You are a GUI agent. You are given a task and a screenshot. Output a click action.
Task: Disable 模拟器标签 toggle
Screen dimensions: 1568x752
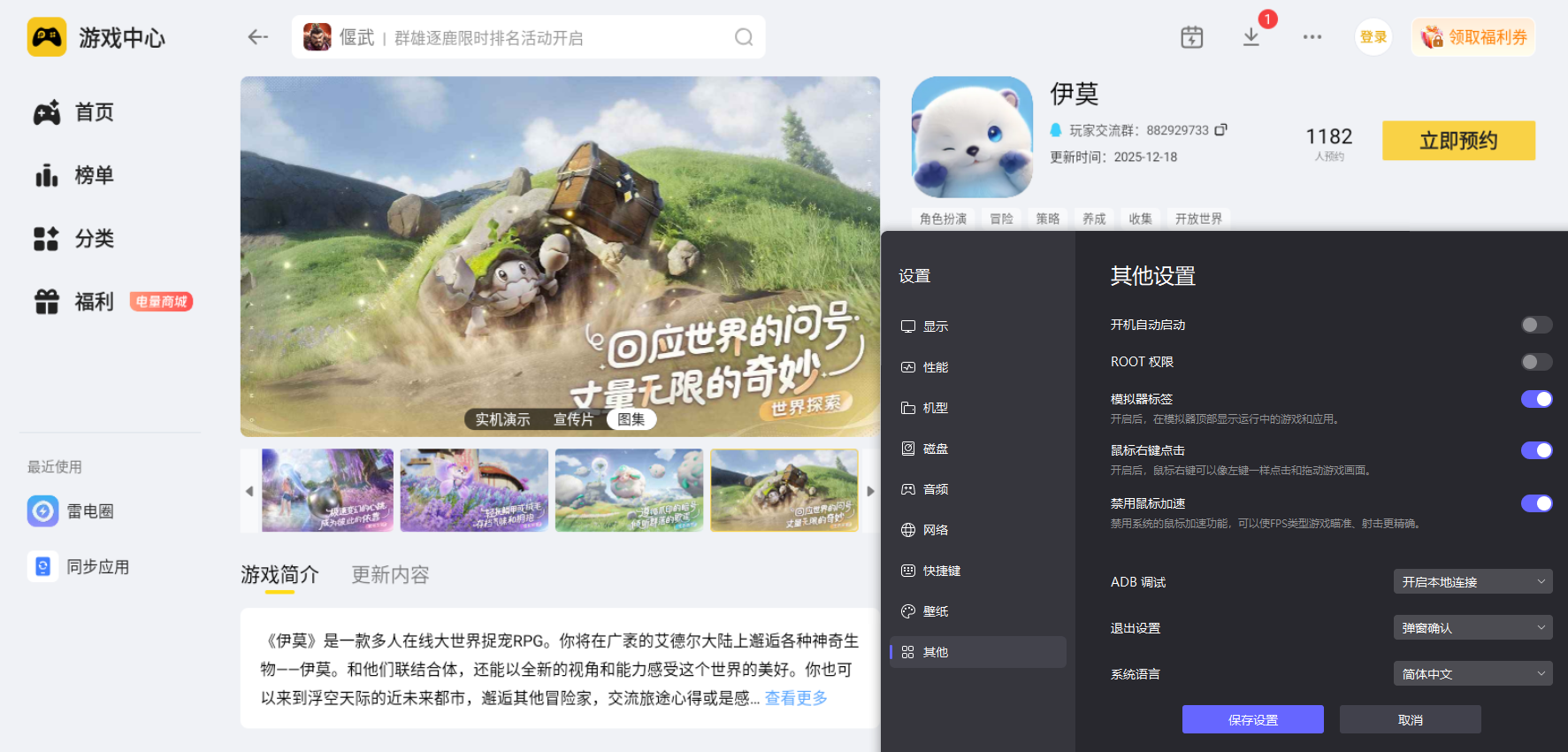[1536, 399]
